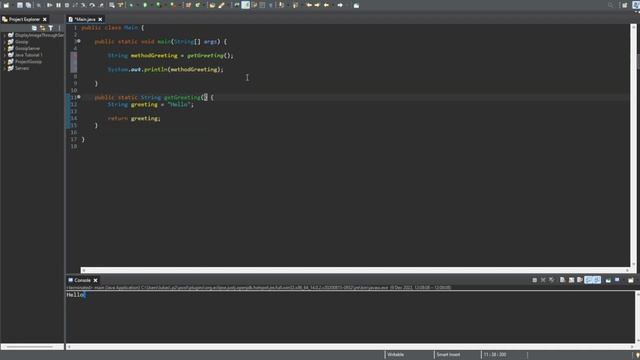Close the Main.java editor tab

tap(100, 19)
